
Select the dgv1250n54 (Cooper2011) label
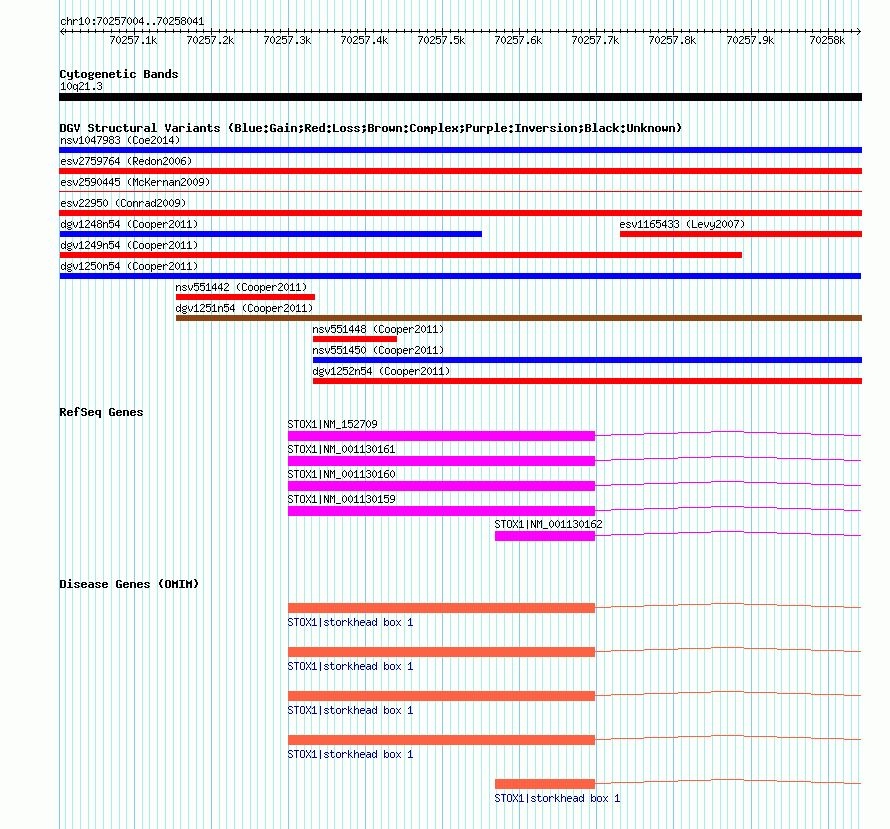[129, 266]
